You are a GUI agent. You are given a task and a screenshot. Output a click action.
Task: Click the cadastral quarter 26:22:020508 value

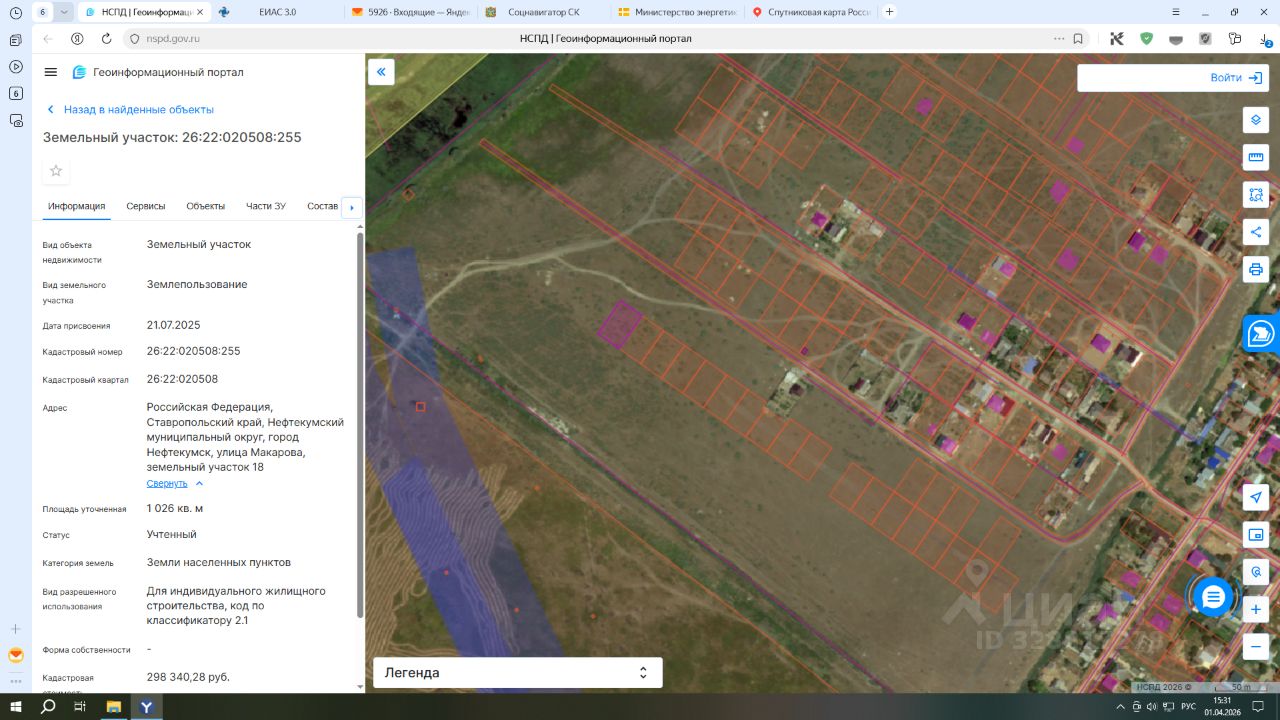pyautogui.click(x=182, y=379)
